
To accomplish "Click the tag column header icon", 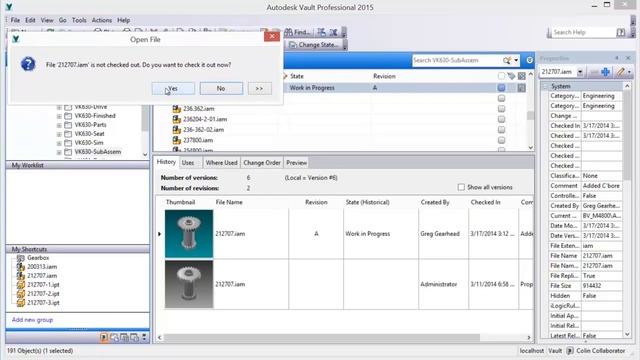I will click(511, 76).
